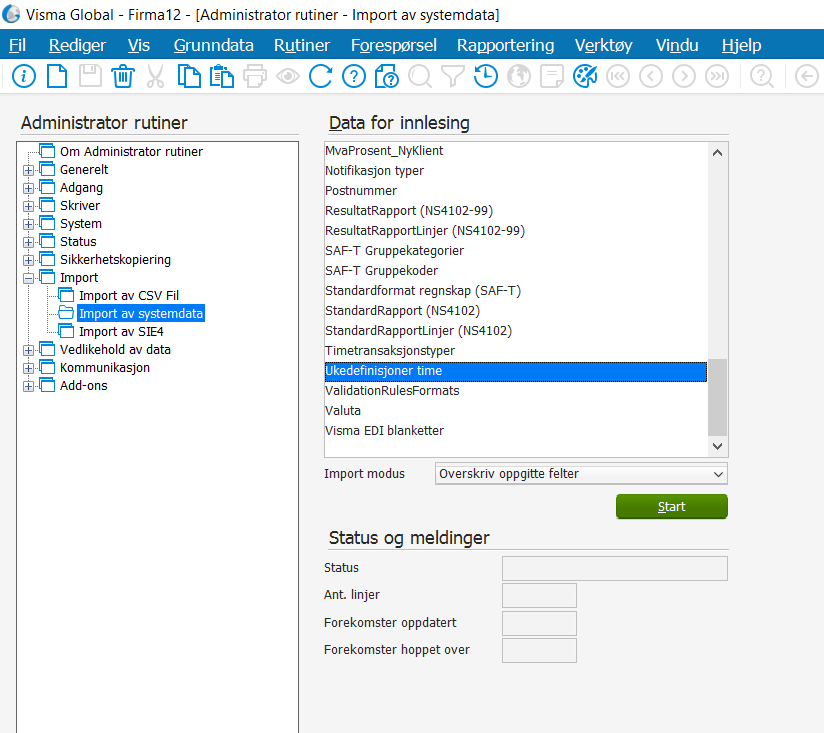This screenshot has width=824, height=733.
Task: Click the Cut scissors icon
Action: [x=156, y=76]
